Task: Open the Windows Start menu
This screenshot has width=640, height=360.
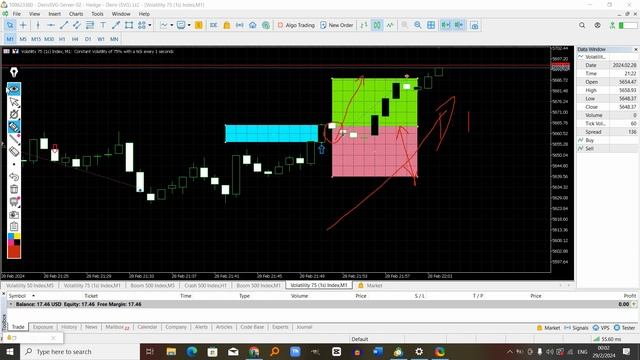Action: click(9, 351)
